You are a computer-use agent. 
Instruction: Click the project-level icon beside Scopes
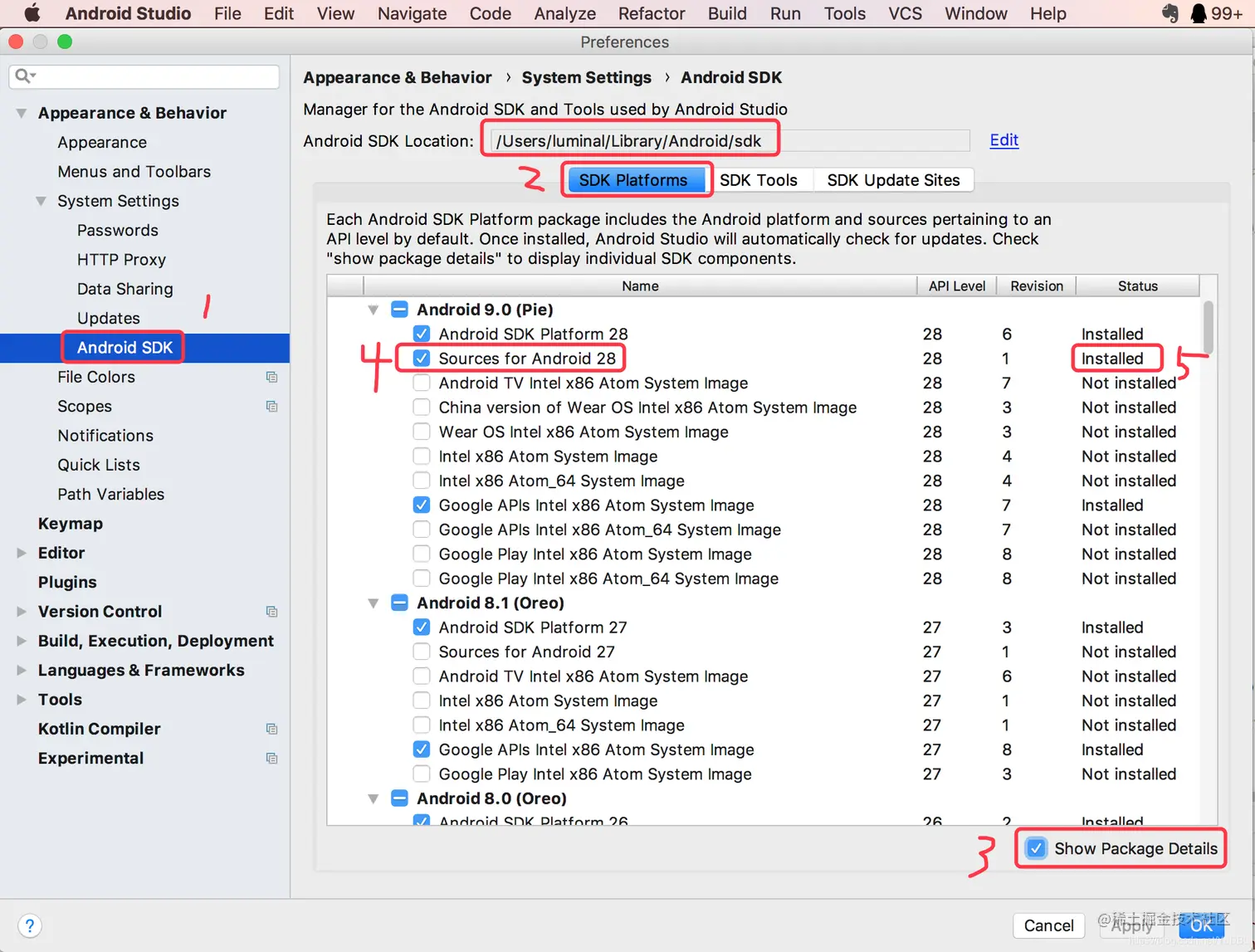click(x=271, y=406)
